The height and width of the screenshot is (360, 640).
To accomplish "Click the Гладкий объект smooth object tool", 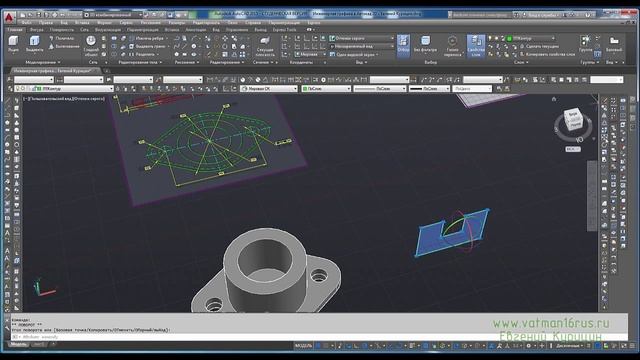I will pyautogui.click(x=91, y=45).
